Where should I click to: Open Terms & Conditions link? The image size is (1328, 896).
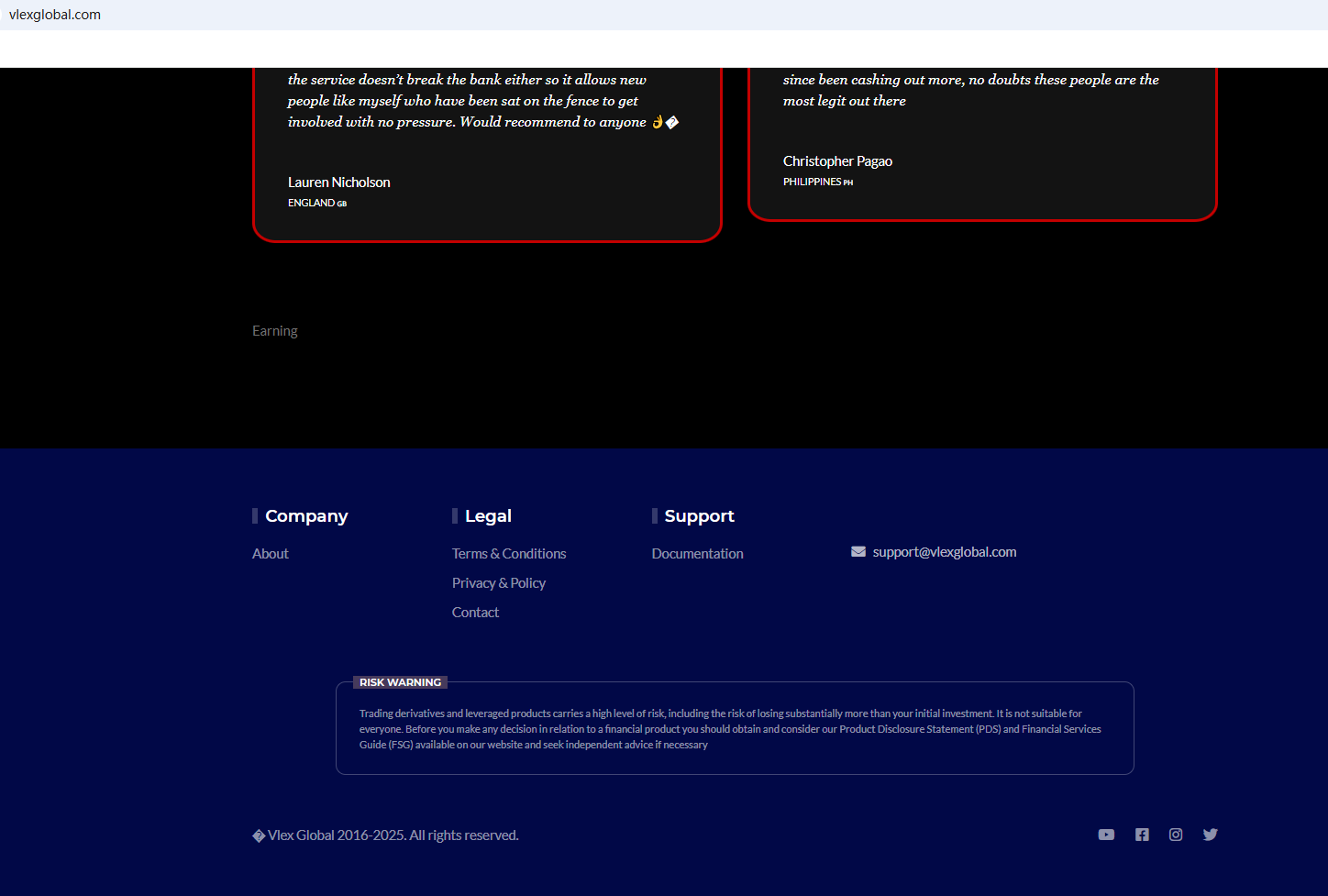[x=509, y=554]
